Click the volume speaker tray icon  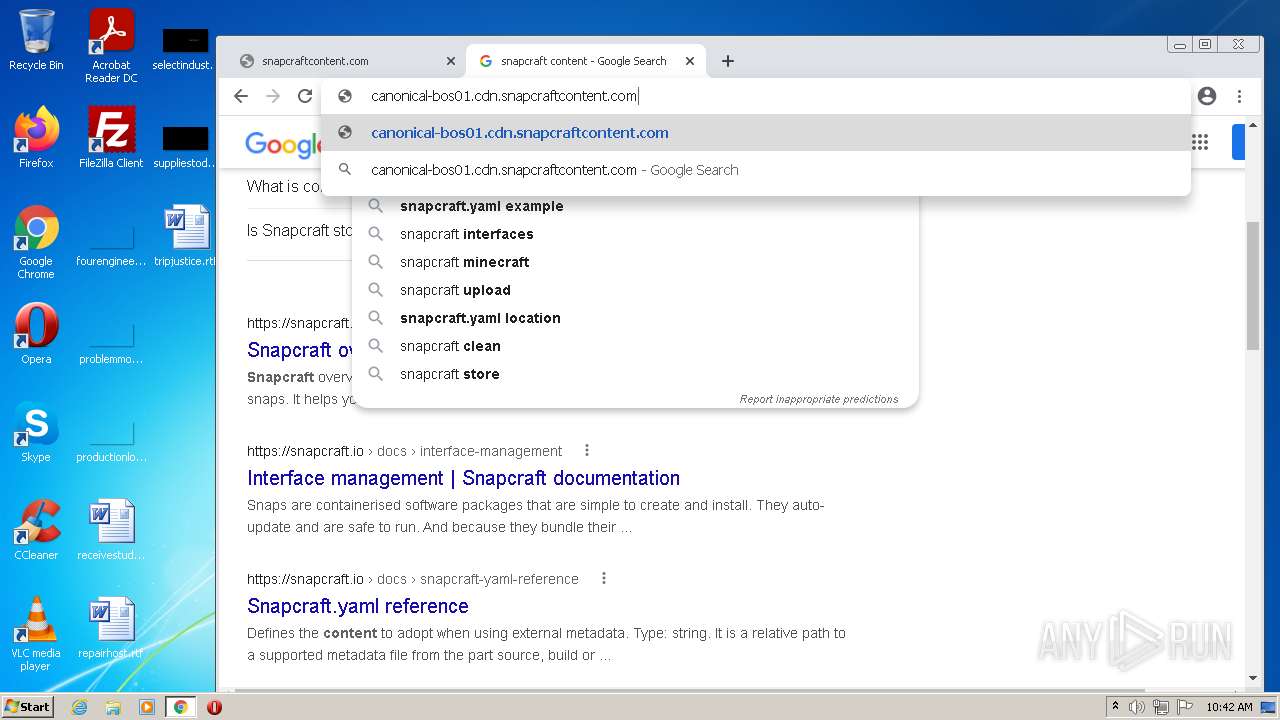[1137, 707]
